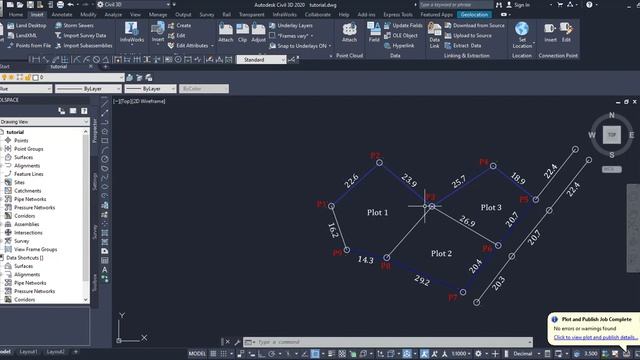The width and height of the screenshot is (640, 360).
Task: Toggle layer on/off lightbulb icon
Action: (4, 77)
